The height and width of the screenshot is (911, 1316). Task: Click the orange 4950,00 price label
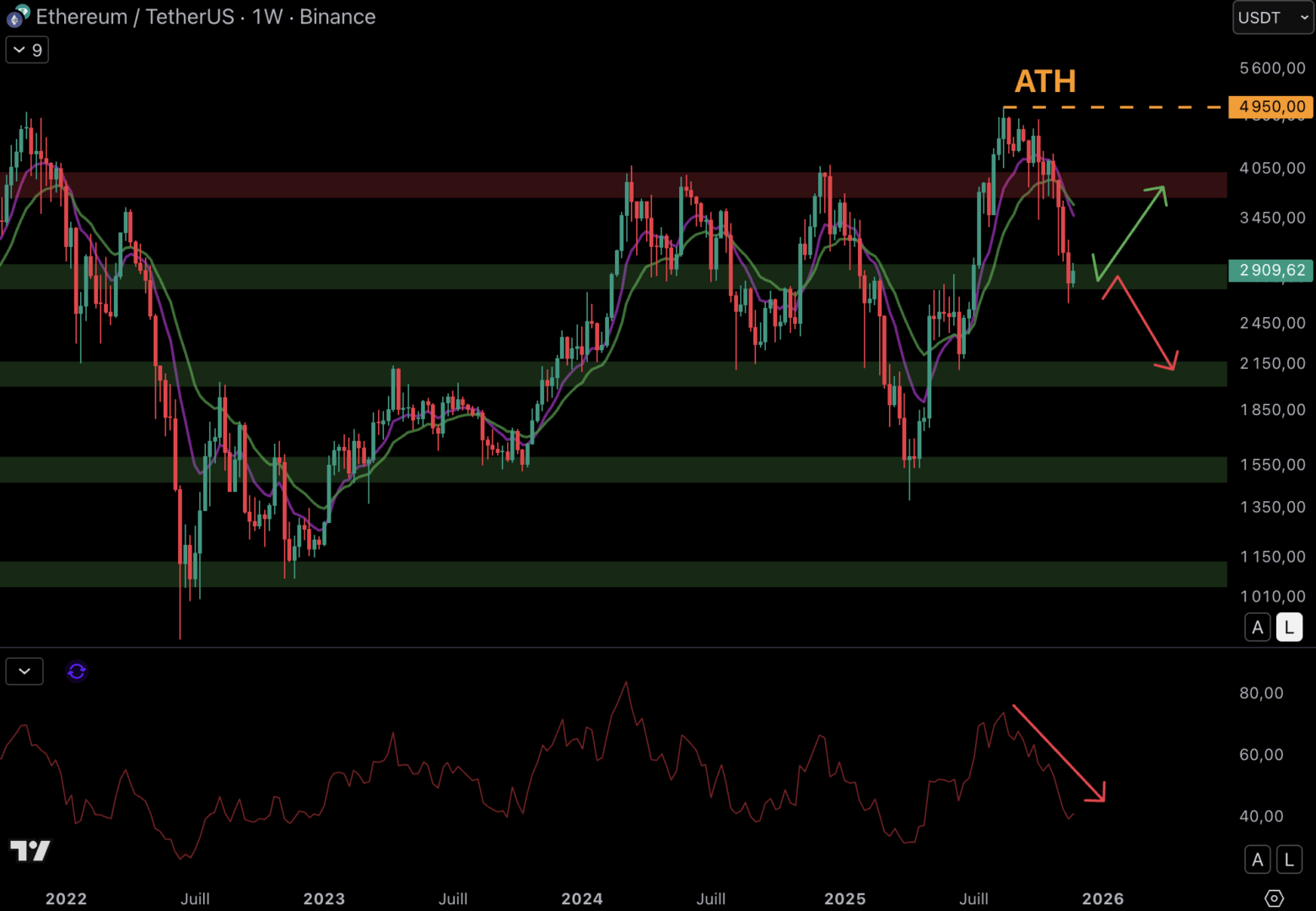click(1270, 107)
